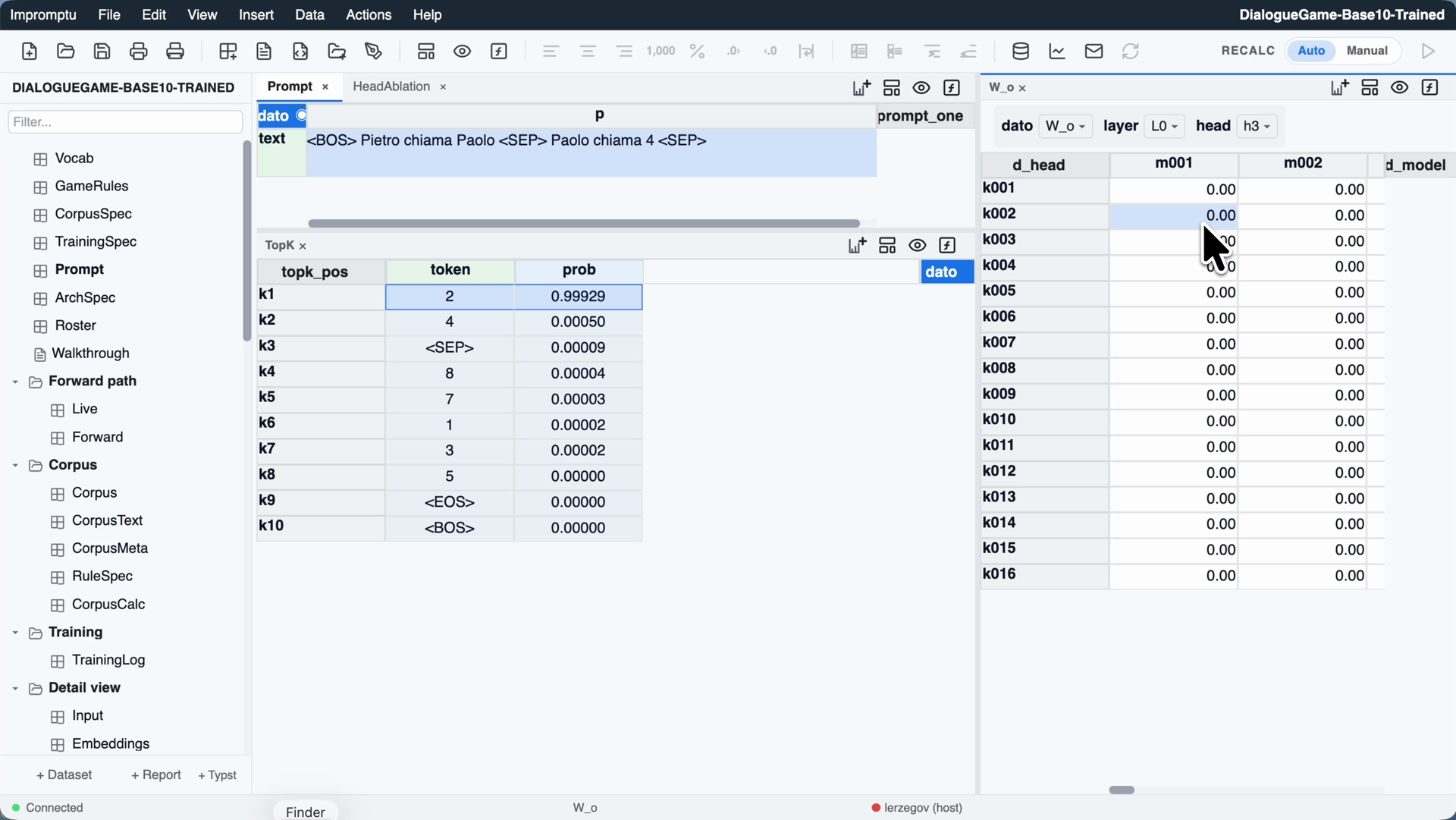Collapse the Corpus folder
Viewport: 1456px width, 820px height.
pos(15,465)
